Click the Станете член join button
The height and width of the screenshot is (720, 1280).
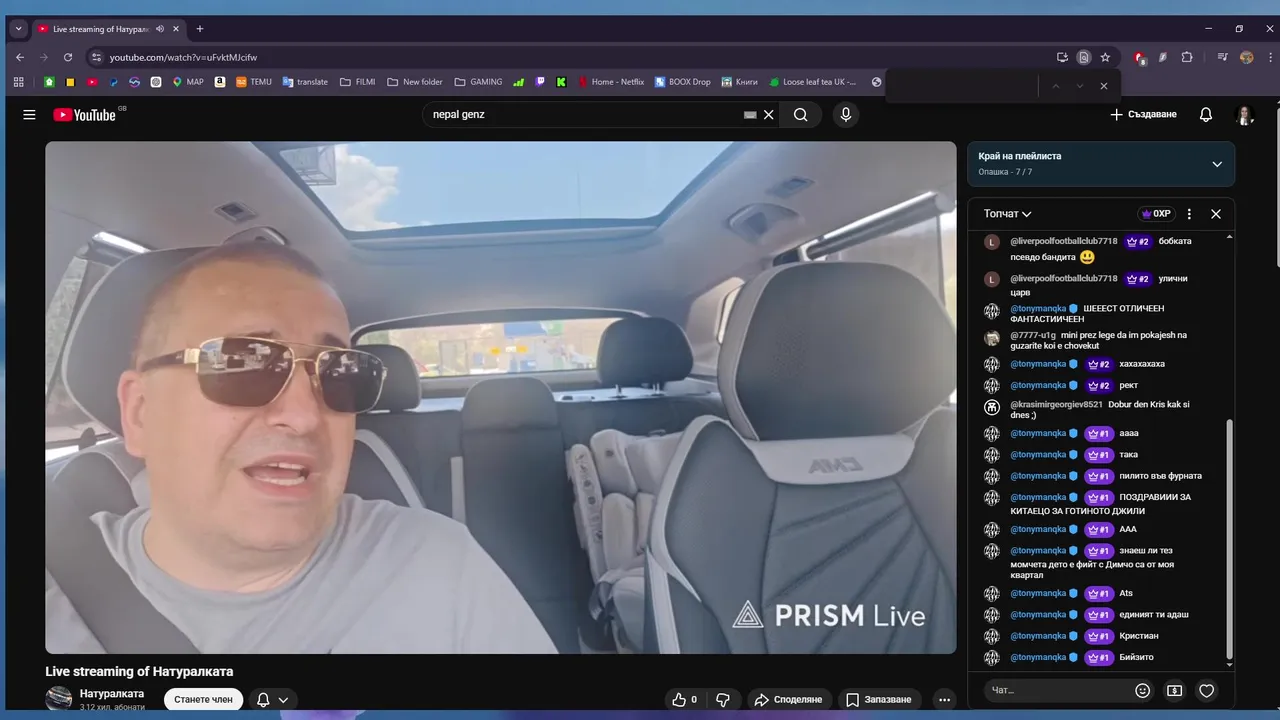(203, 699)
